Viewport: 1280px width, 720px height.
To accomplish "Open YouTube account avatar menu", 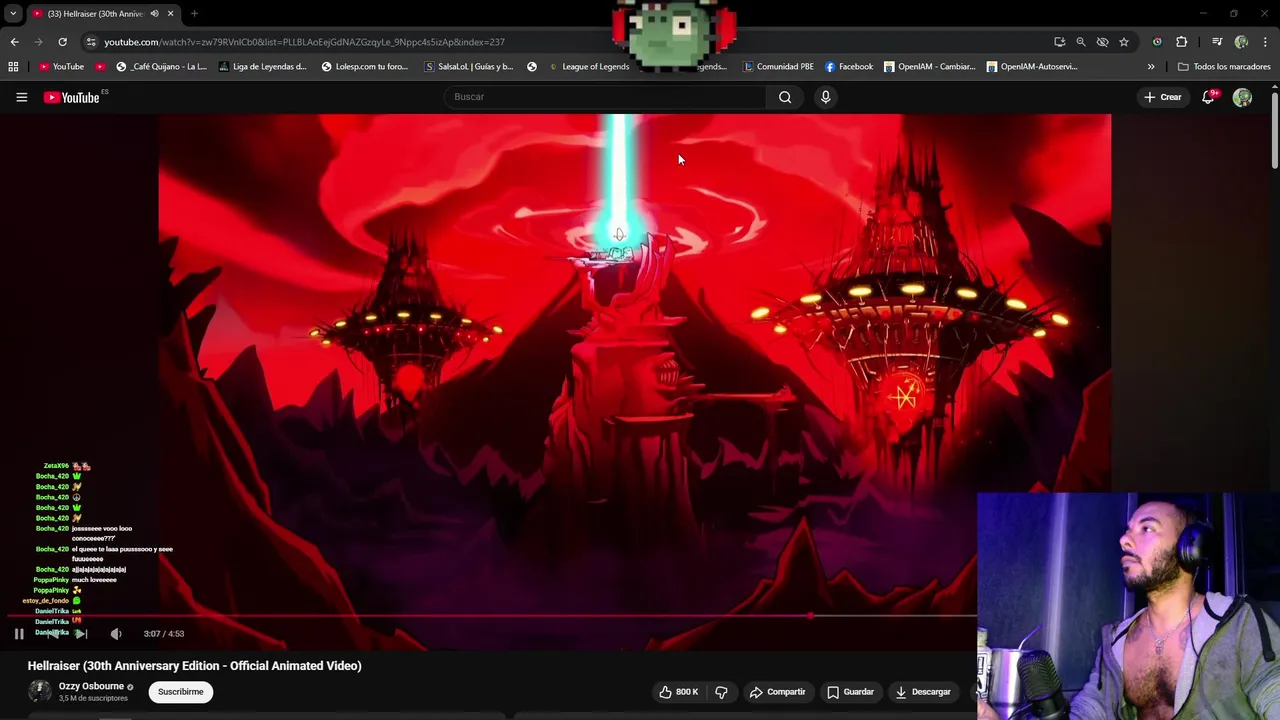I will click(x=1242, y=97).
